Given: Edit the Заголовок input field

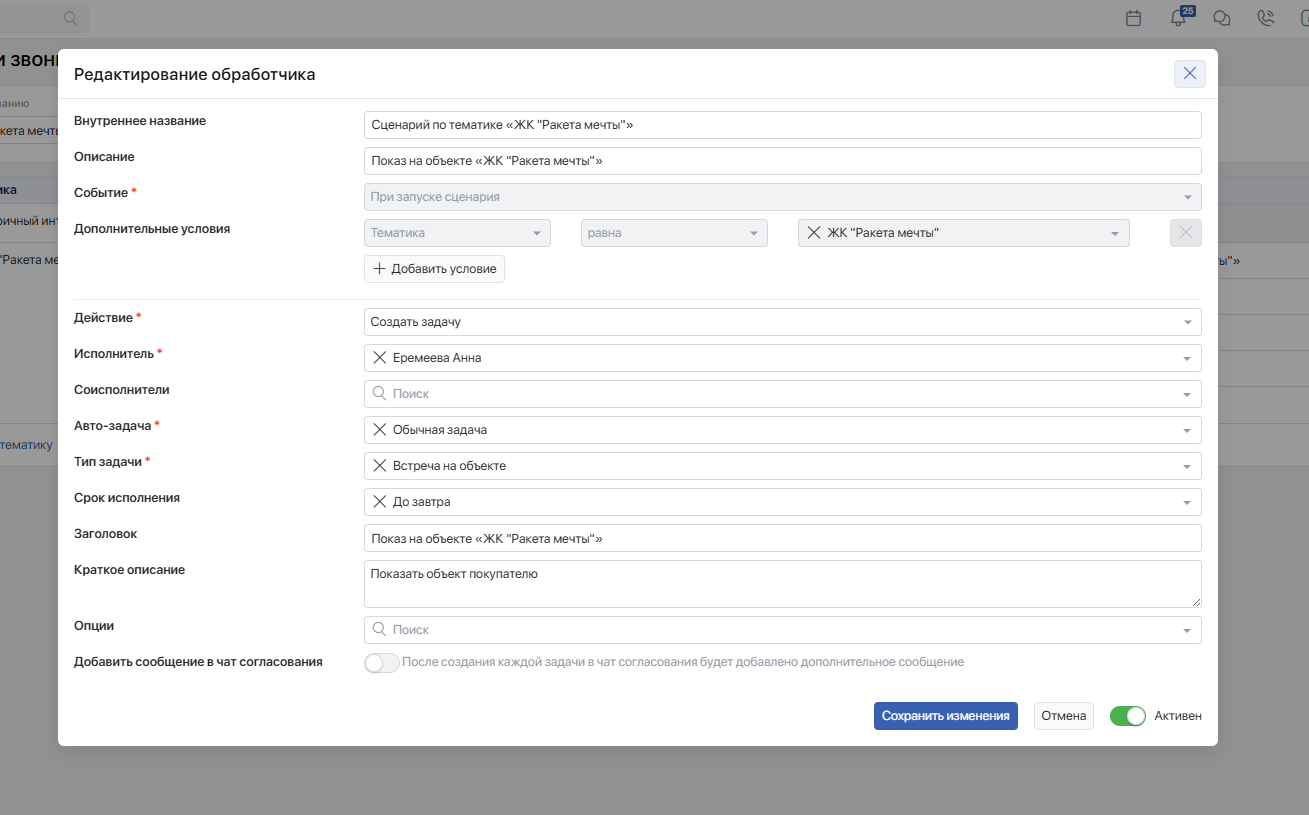Looking at the screenshot, I should pos(783,538).
